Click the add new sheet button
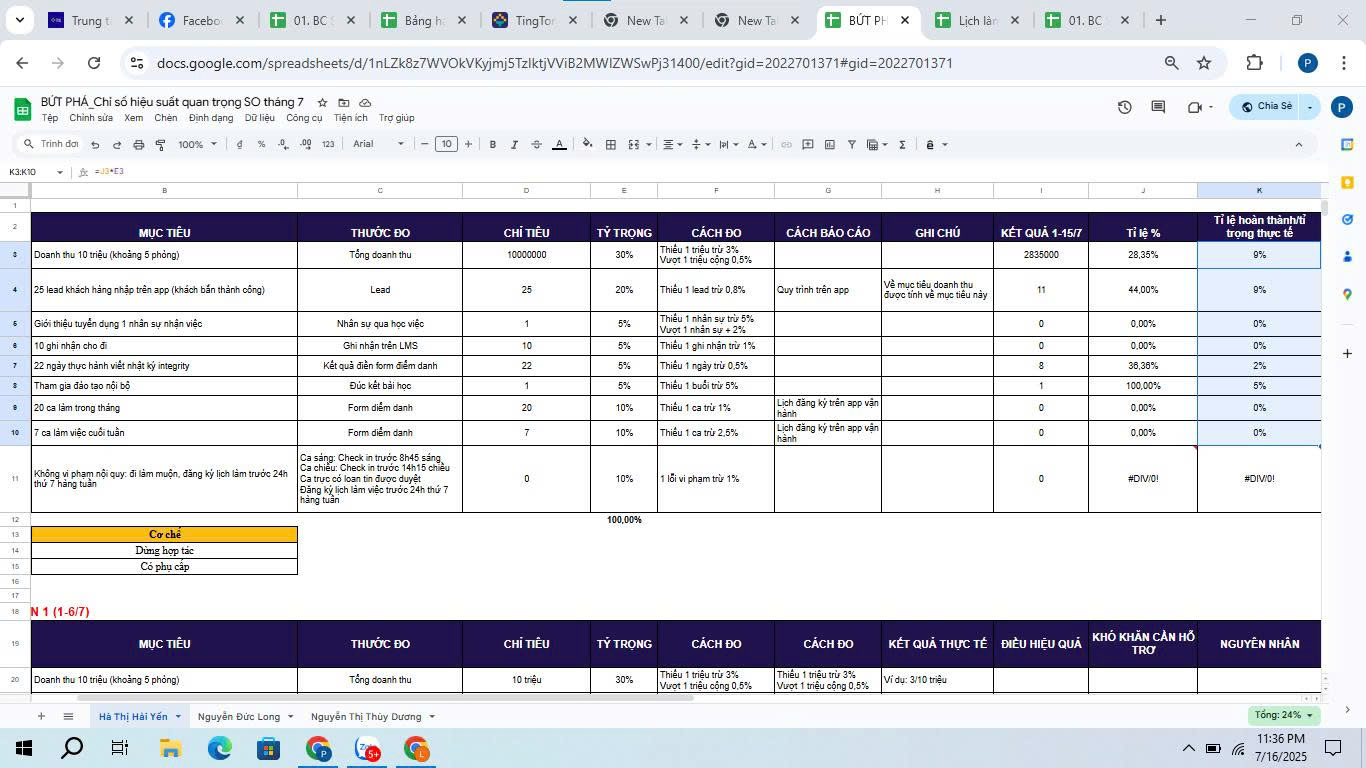The width and height of the screenshot is (1366, 768). point(41,716)
